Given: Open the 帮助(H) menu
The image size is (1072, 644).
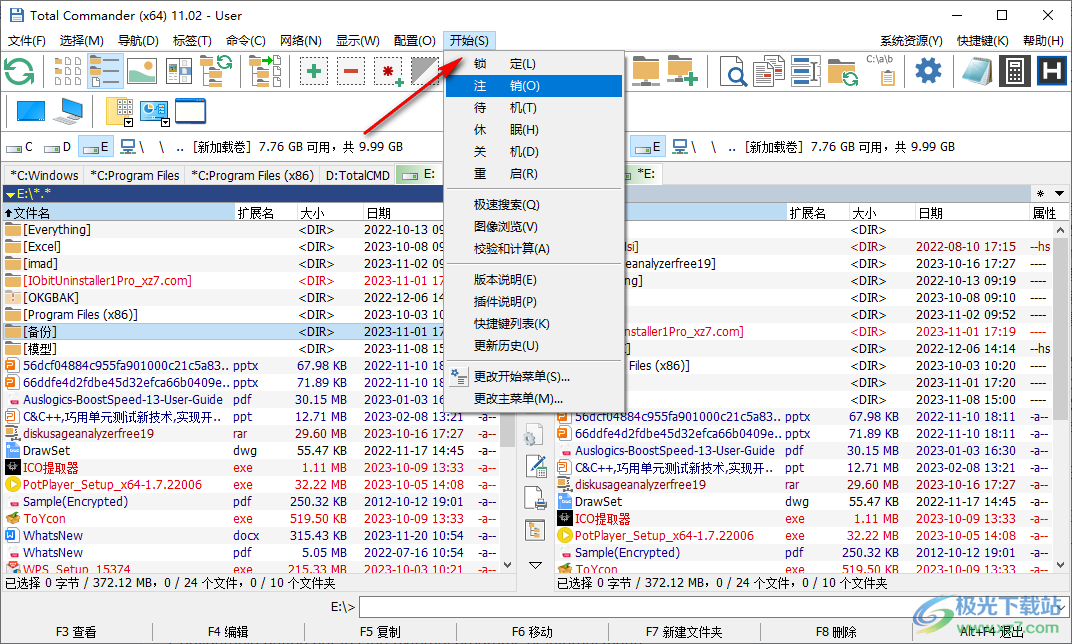Looking at the screenshot, I should pyautogui.click(x=1043, y=40).
